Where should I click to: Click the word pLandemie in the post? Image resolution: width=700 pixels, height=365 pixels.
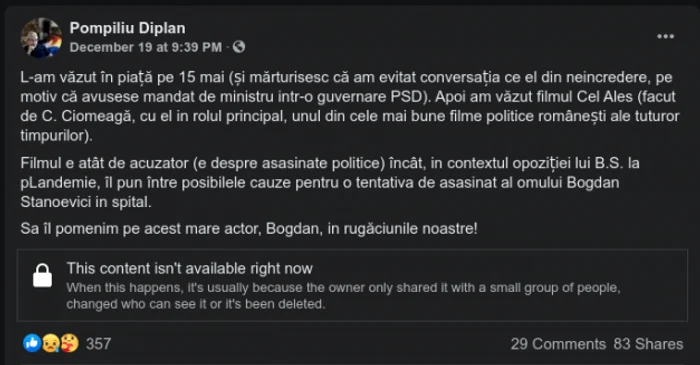[x=54, y=182]
